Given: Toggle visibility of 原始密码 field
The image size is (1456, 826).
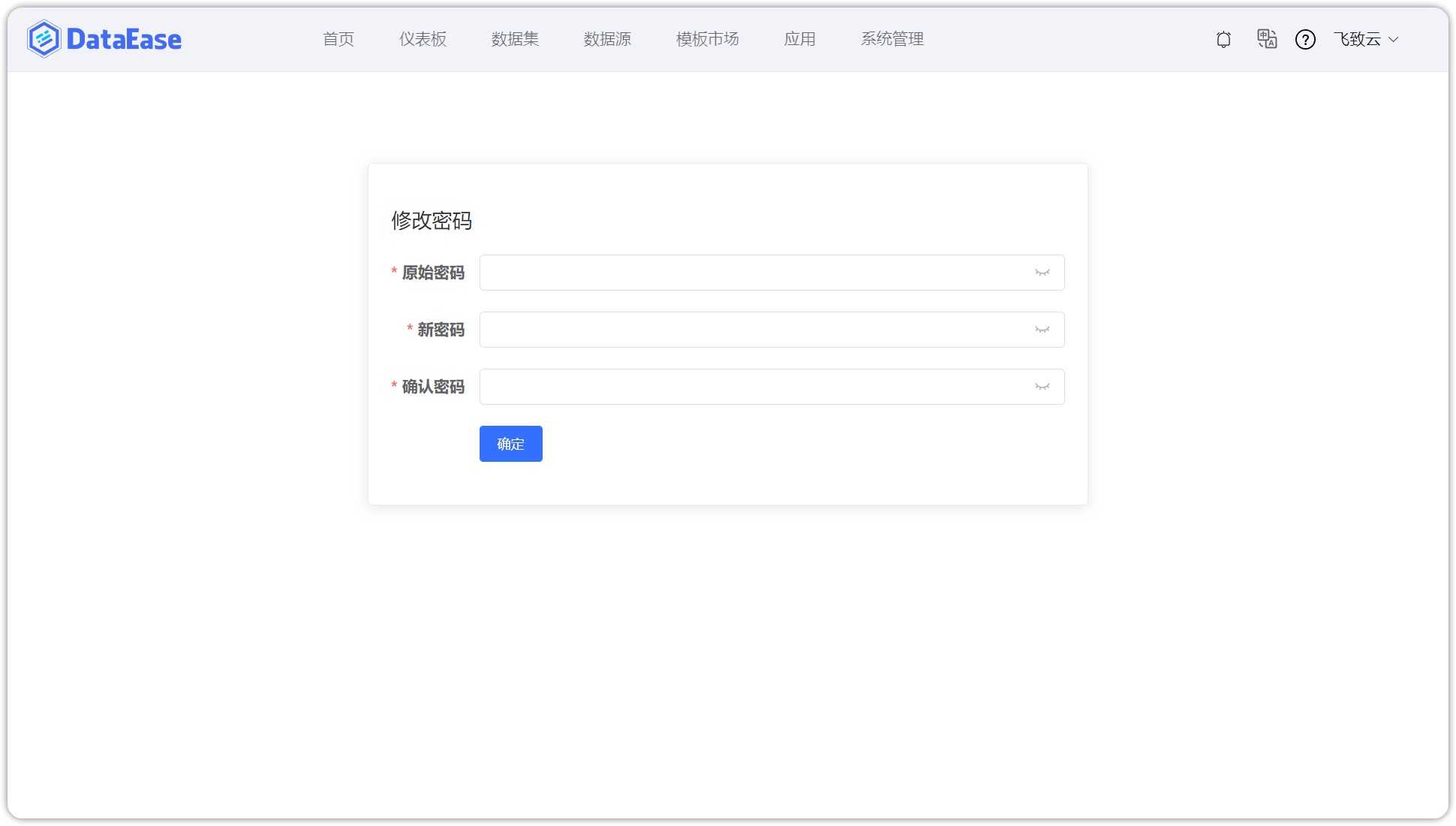Looking at the screenshot, I should click(x=1042, y=273).
